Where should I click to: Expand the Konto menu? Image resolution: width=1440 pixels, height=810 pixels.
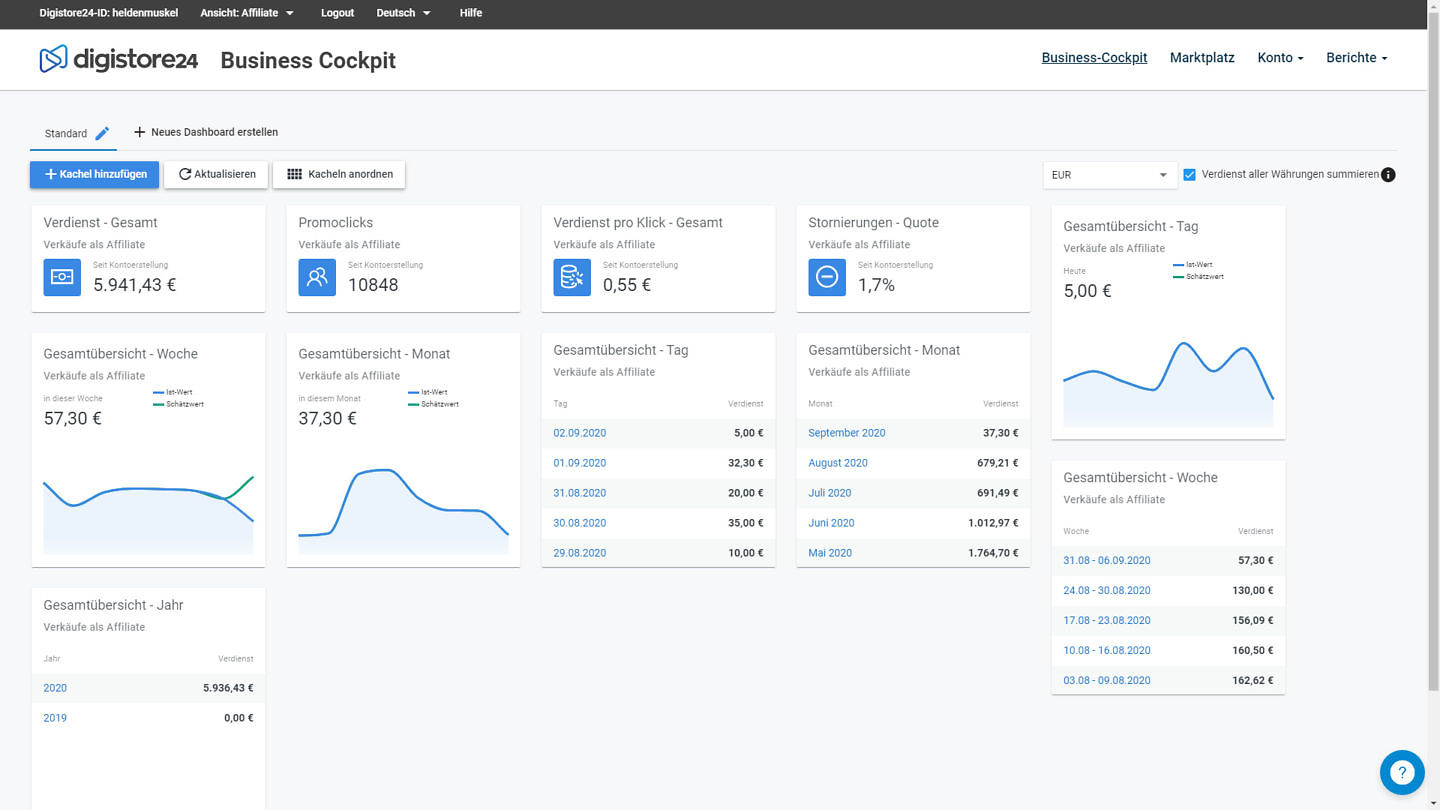(x=1280, y=58)
